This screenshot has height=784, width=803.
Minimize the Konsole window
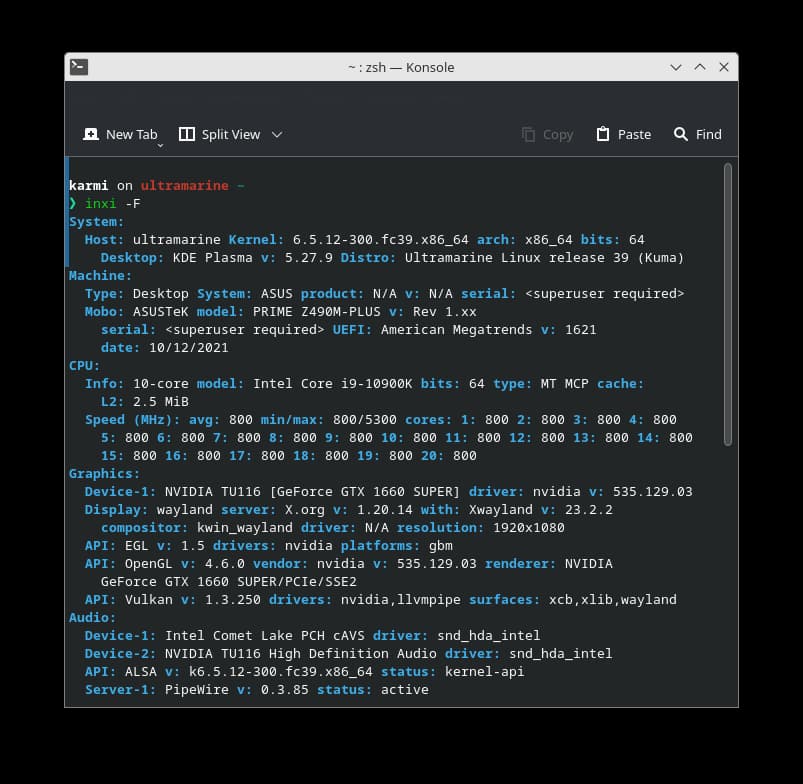click(x=675, y=67)
